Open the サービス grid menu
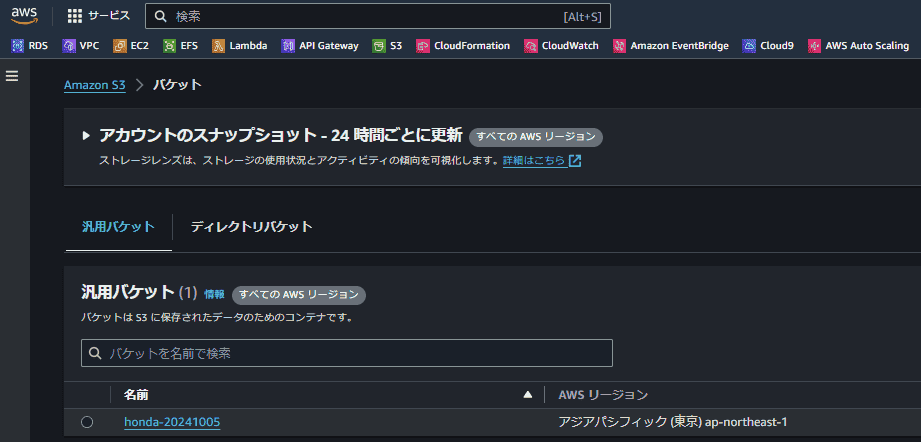This screenshot has width=921, height=442. pyautogui.click(x=99, y=16)
